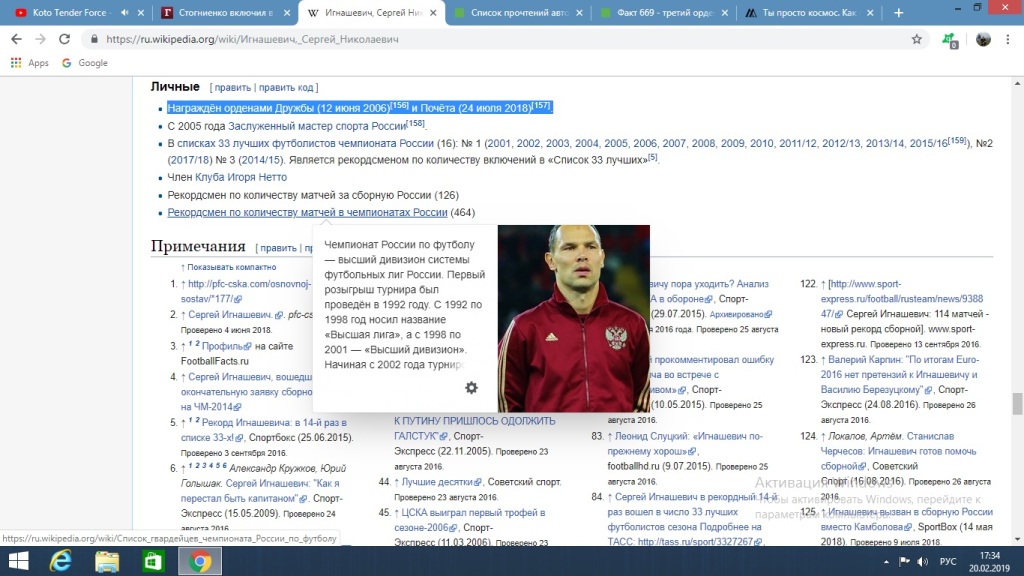Switch to the Ты просто космос tab
This screenshot has height=576, width=1024.
[810, 12]
